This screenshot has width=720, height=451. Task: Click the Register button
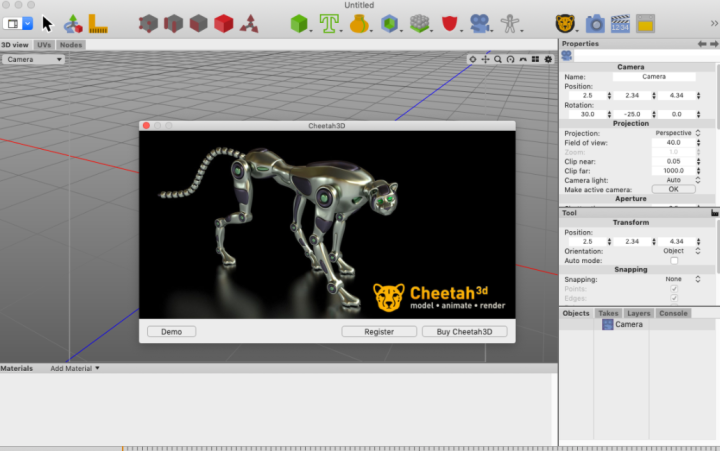pyautogui.click(x=379, y=332)
